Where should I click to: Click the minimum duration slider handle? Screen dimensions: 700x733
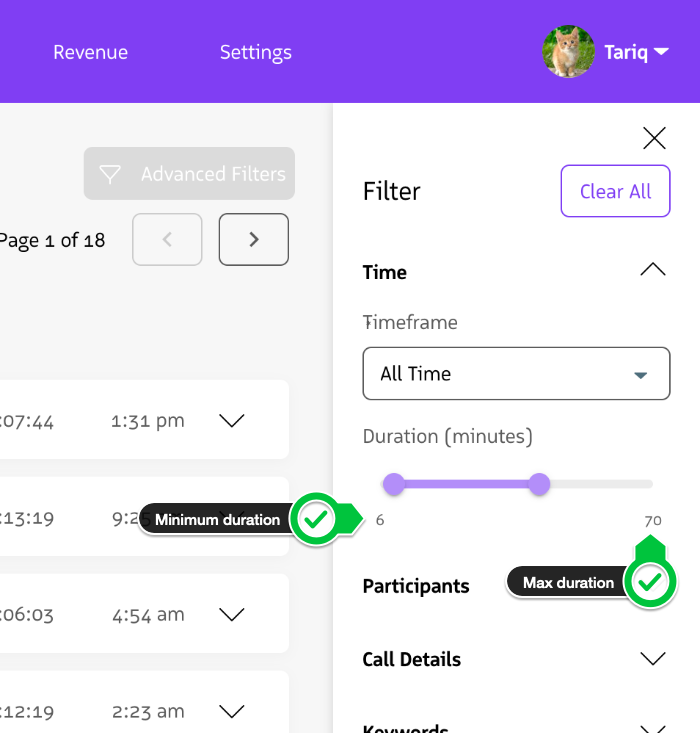click(394, 485)
